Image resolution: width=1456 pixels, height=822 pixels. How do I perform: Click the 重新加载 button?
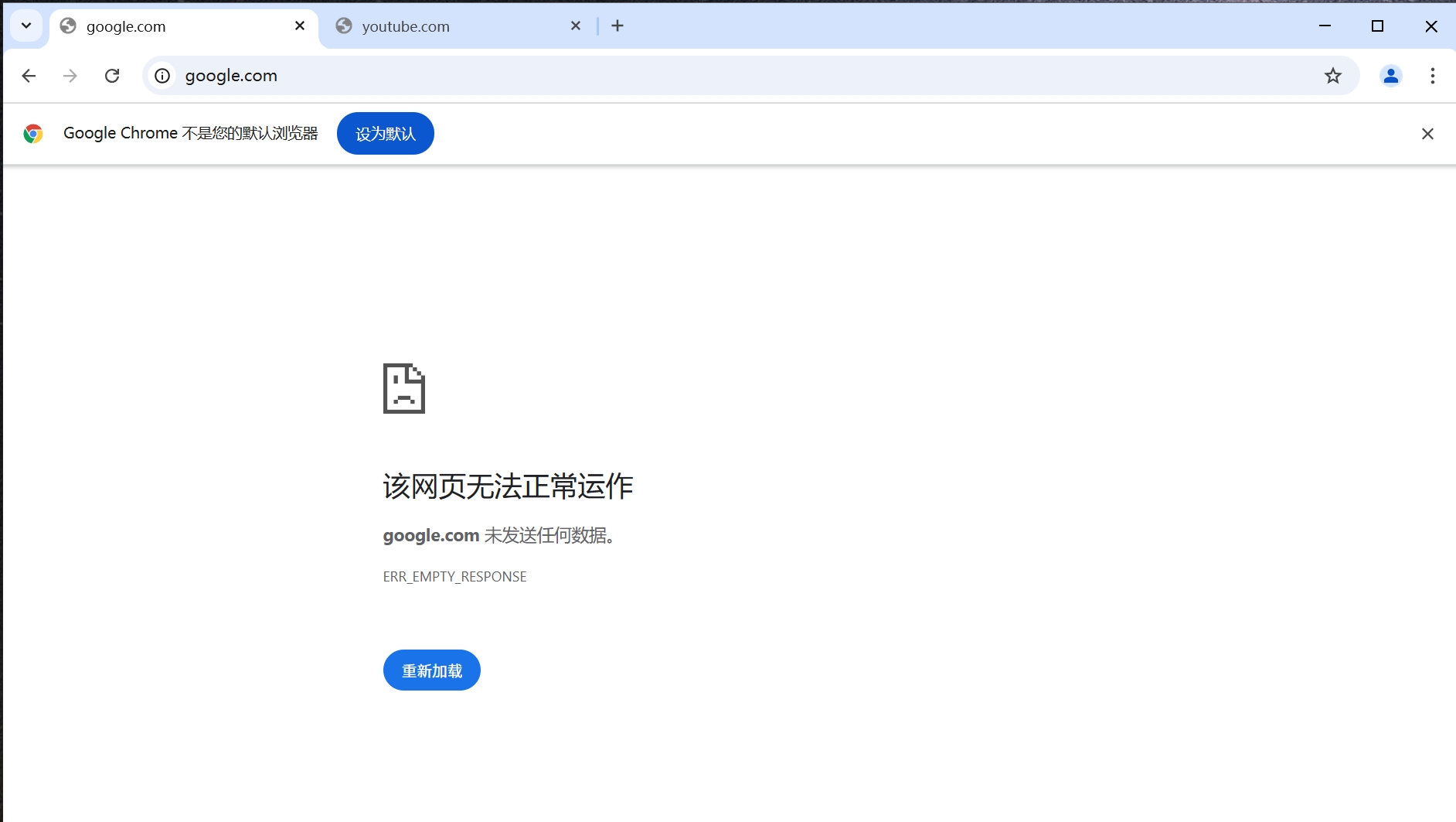432,670
